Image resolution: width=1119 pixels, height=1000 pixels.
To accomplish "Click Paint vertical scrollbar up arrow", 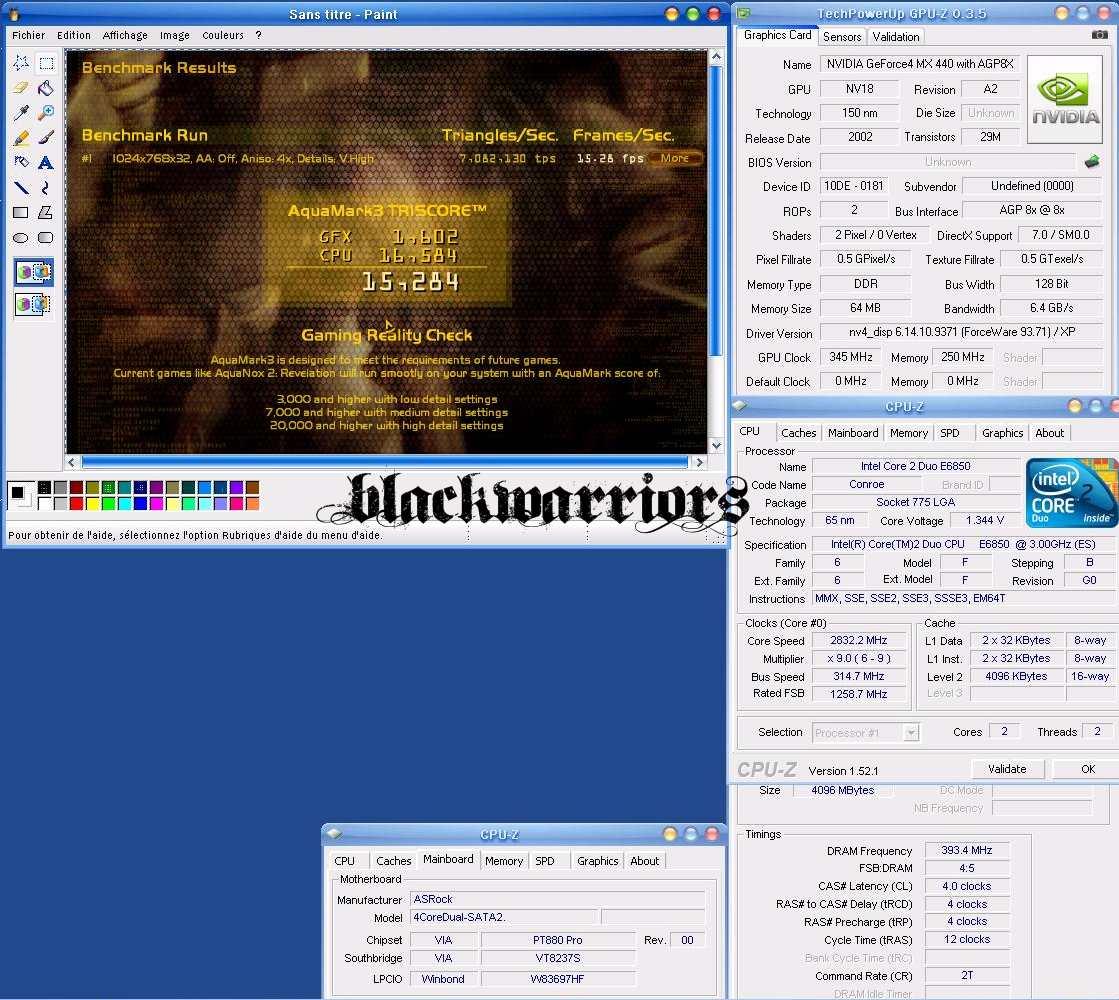I will pos(716,56).
